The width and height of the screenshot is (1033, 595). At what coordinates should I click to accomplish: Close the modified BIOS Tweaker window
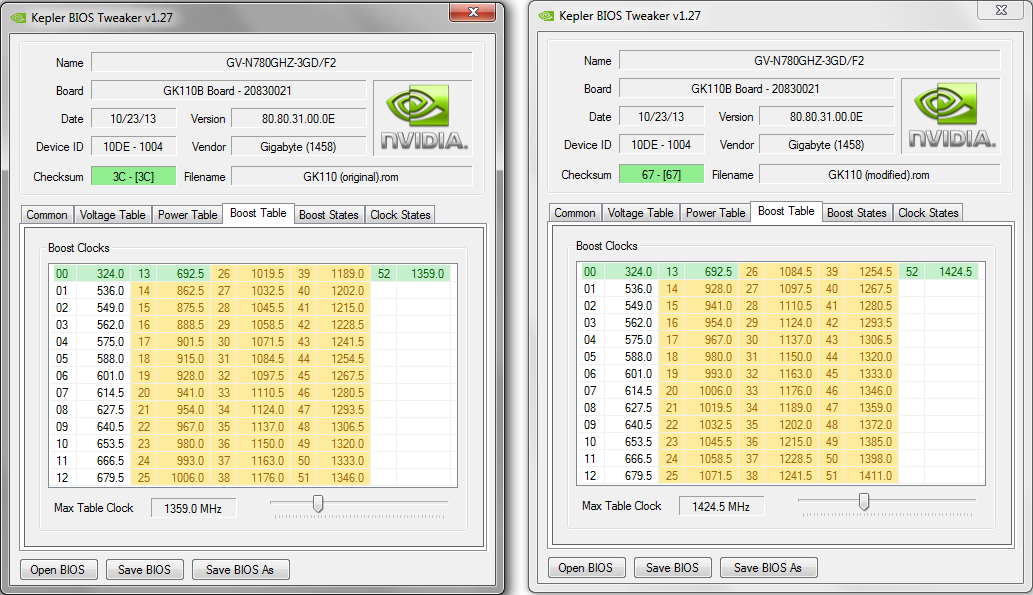[1001, 10]
